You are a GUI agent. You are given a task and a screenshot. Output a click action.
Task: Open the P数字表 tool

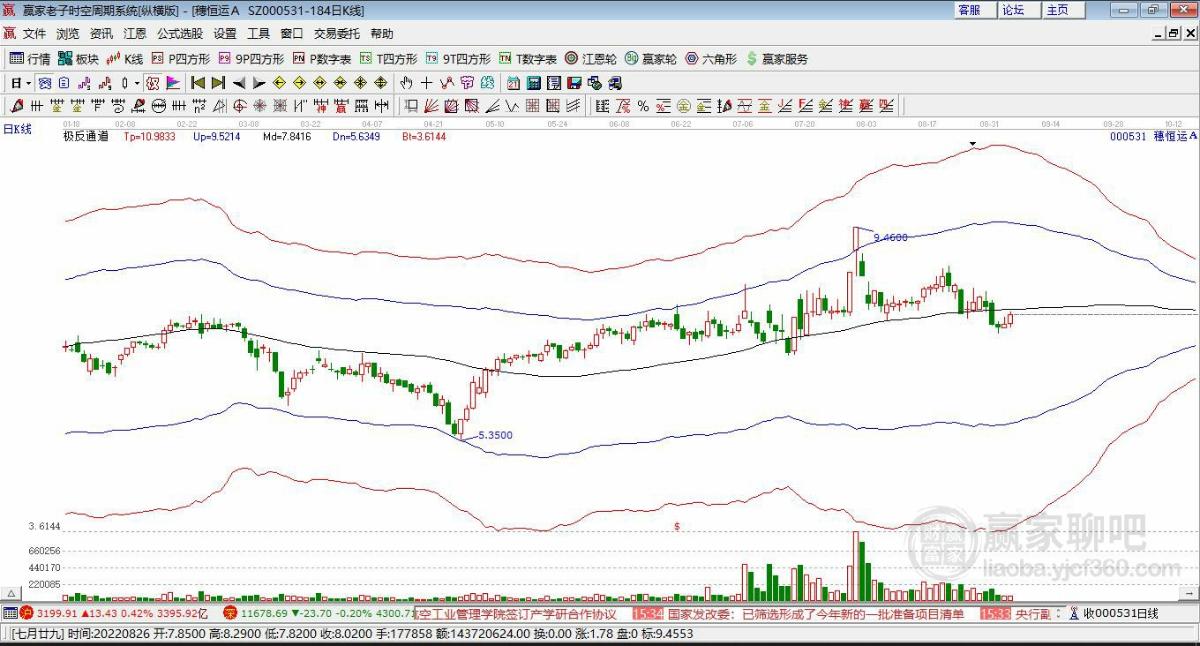click(321, 59)
